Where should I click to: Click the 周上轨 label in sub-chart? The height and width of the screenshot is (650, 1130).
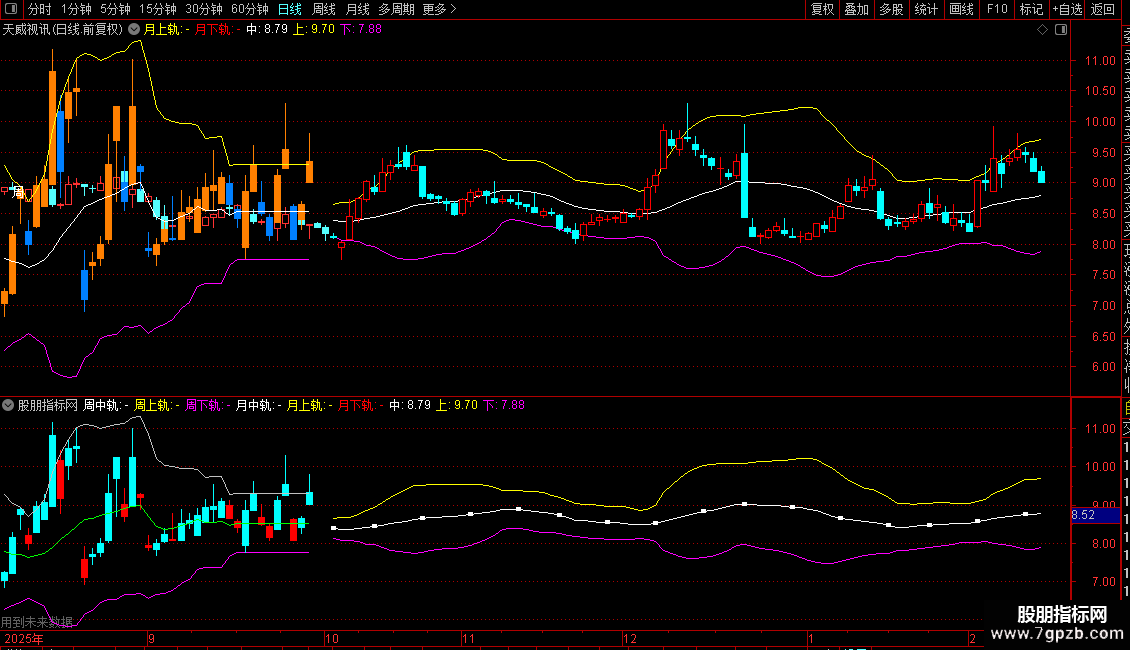point(154,405)
